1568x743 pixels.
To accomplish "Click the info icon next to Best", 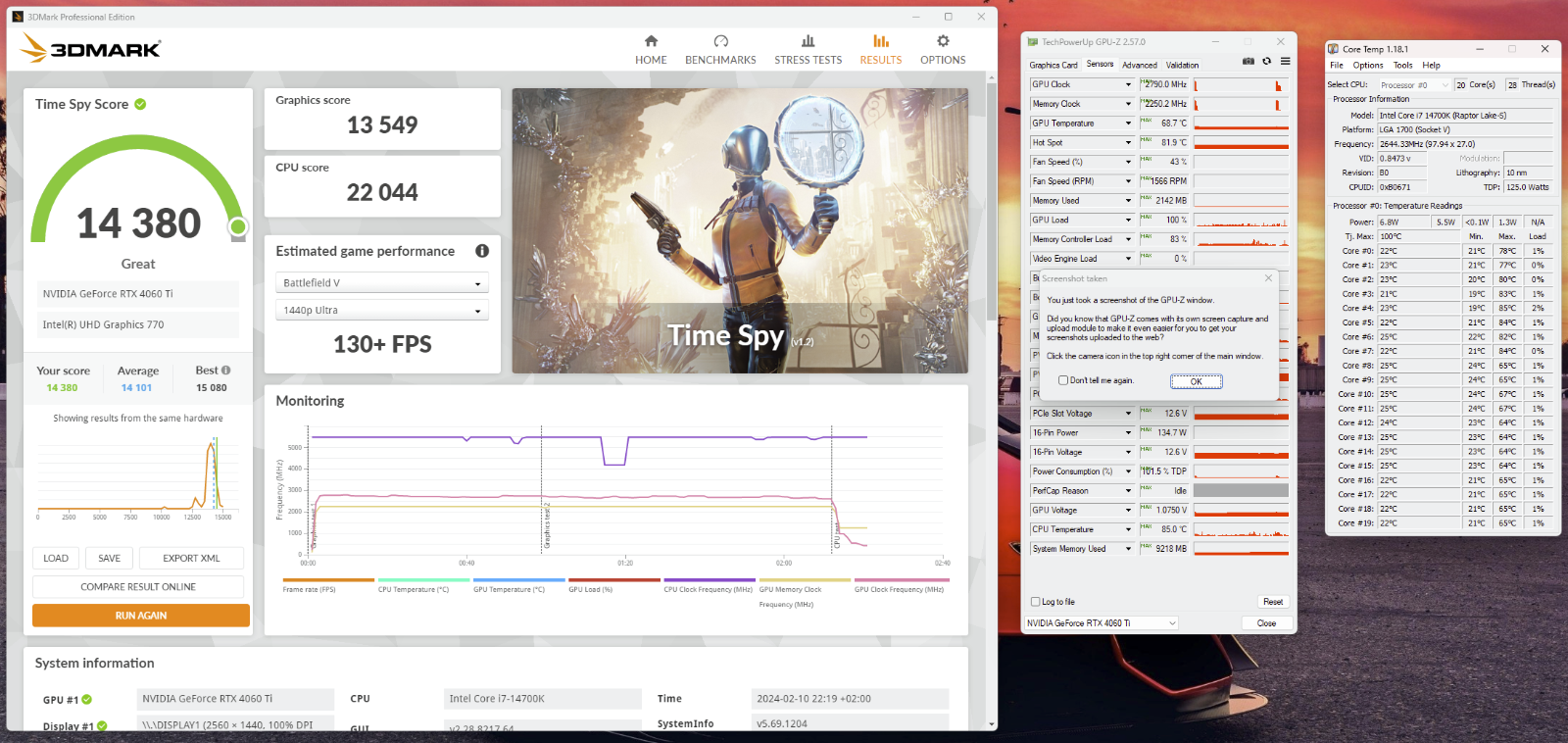I will (x=226, y=371).
